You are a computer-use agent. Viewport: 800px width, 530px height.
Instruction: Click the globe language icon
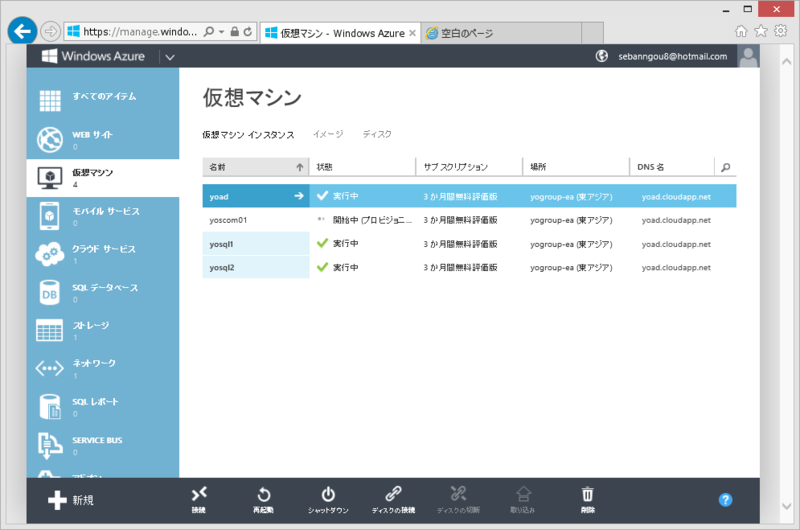click(602, 56)
